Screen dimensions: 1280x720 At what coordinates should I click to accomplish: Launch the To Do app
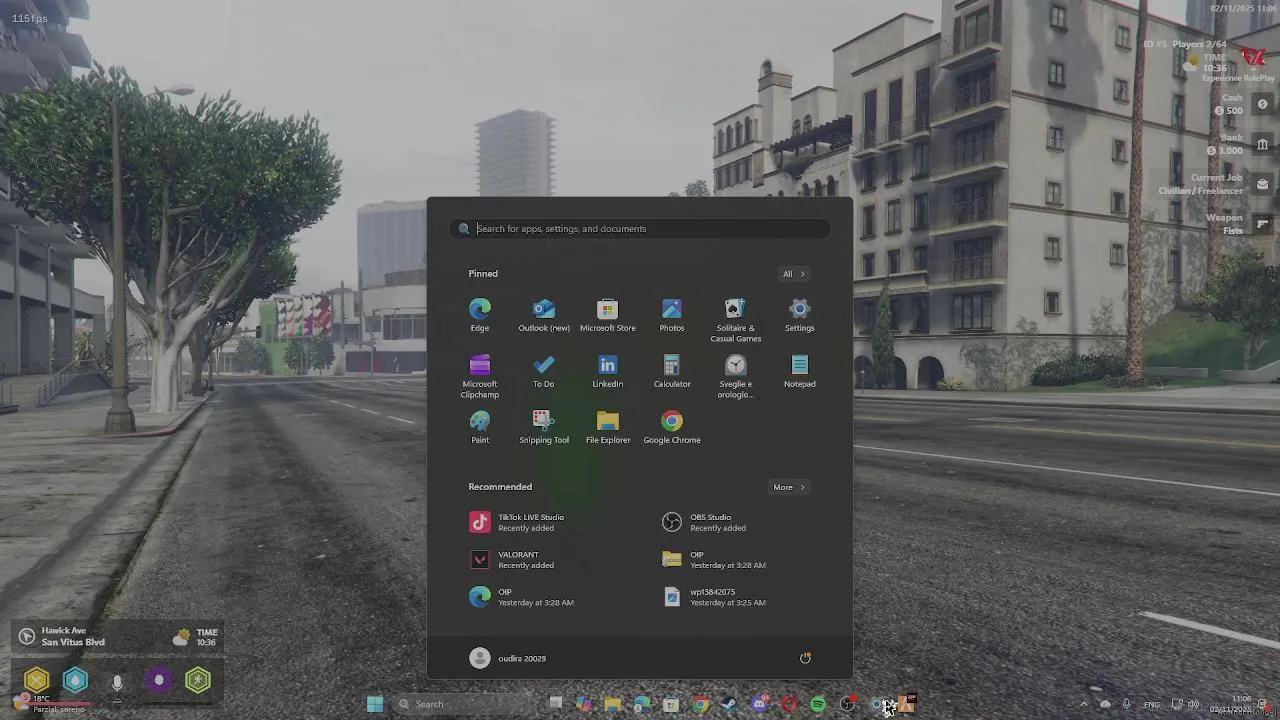click(x=544, y=371)
